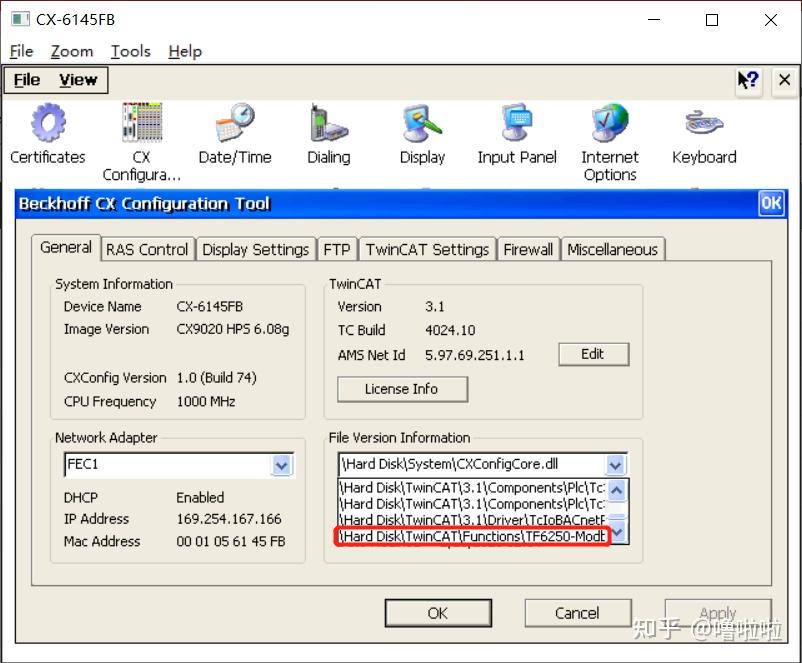Open the CX Configuration icon
The image size is (802, 663).
pos(142,142)
